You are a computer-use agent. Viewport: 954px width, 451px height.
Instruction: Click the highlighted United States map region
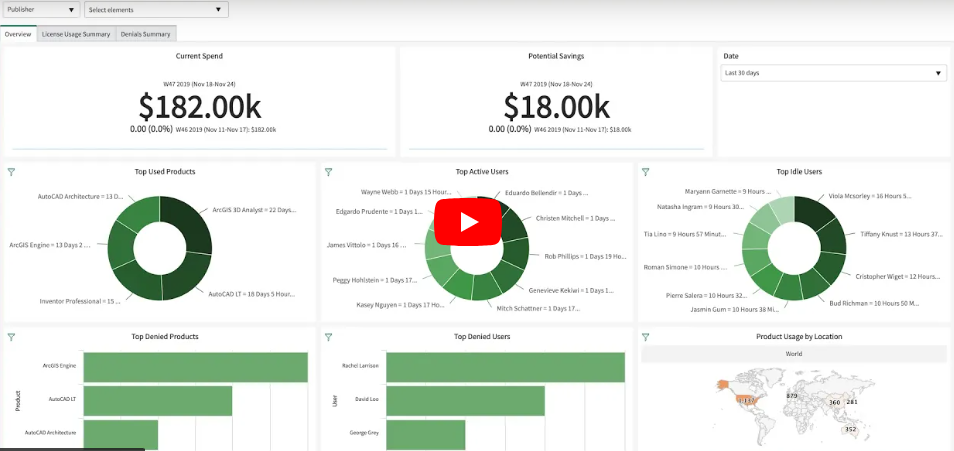pos(748,400)
